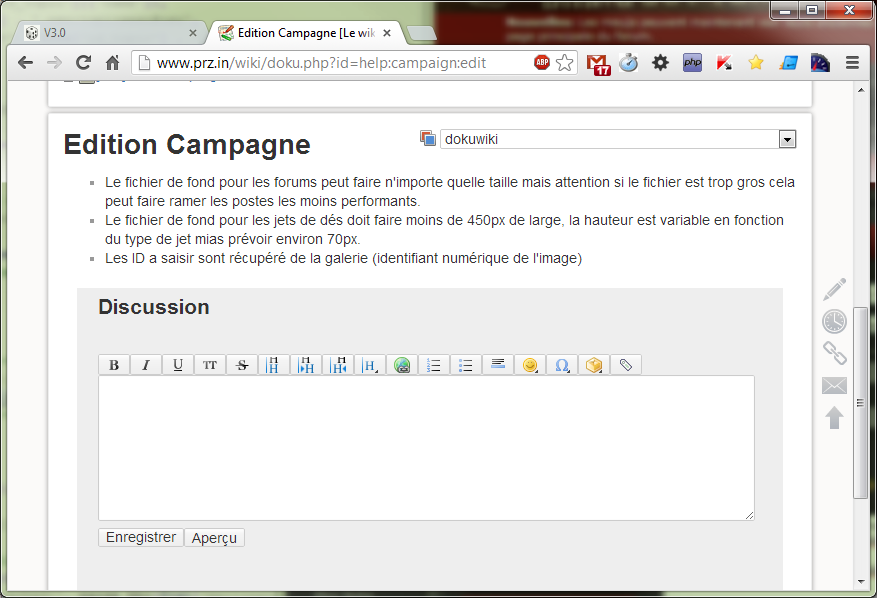Insert a horizontal rule
Viewport: 877px width, 598px height.
[498, 365]
